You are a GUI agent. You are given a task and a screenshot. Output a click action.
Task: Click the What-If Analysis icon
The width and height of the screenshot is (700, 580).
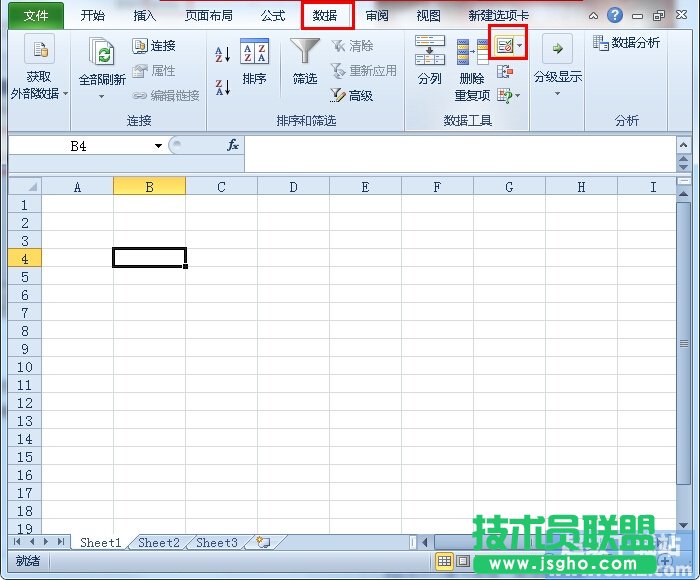click(x=505, y=95)
